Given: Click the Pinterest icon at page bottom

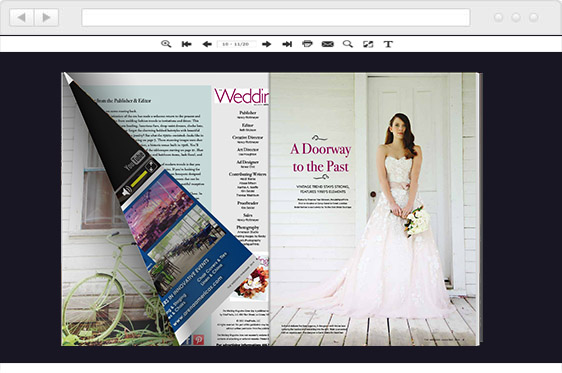Looking at the screenshot, I should click(199, 339).
